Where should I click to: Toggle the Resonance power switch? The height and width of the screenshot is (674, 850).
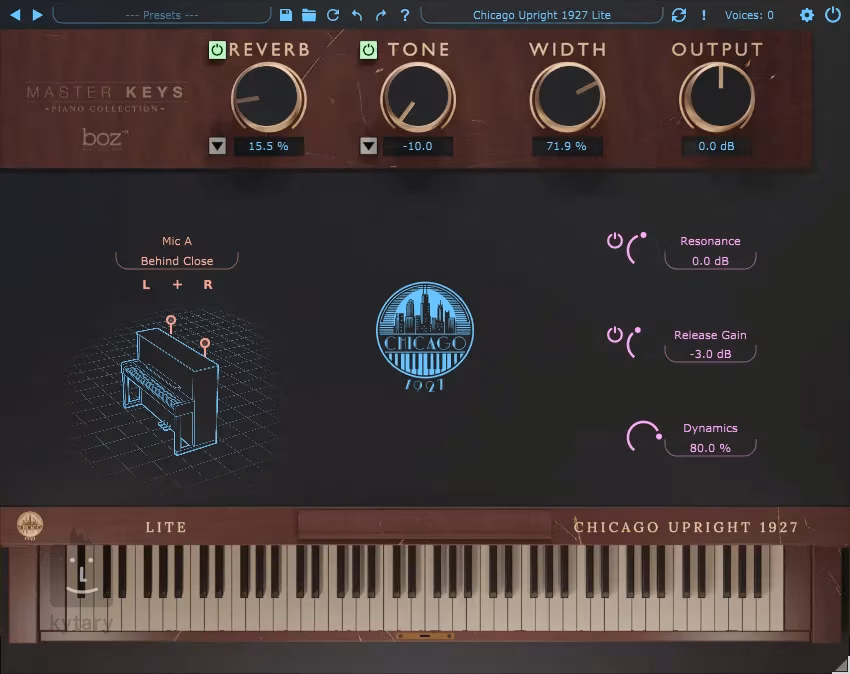[615, 241]
